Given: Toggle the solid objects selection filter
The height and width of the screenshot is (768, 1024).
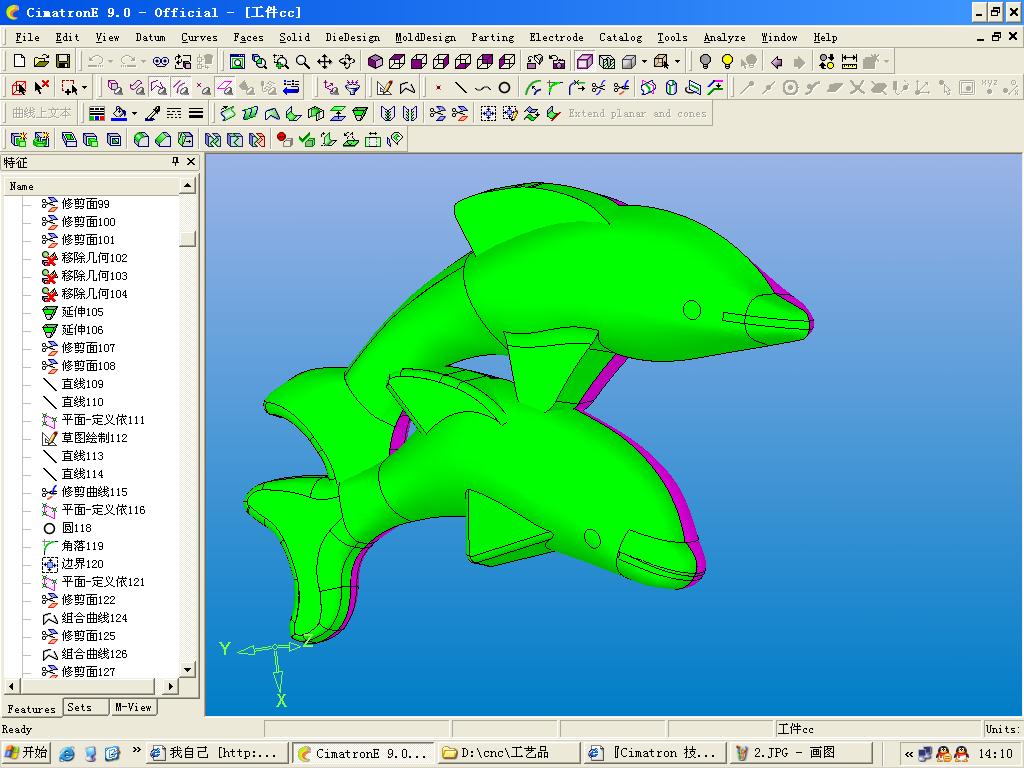Looking at the screenshot, I should click(x=115, y=87).
